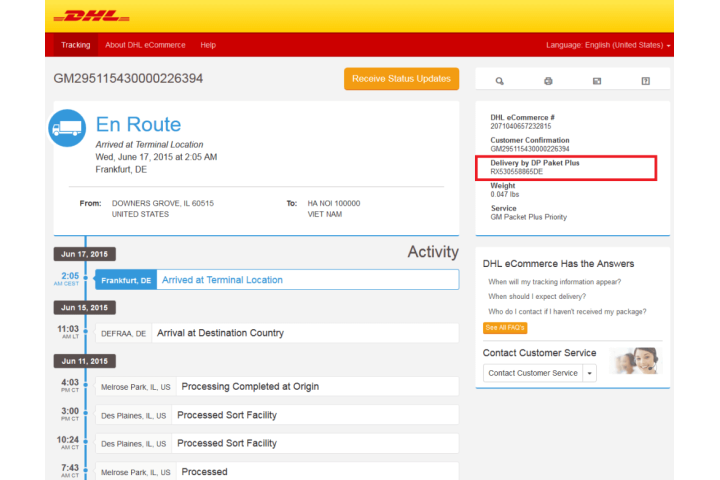Screen dimensions: 720x480
Task: Select tracking number GM295115430000226394 heading
Action: click(128, 79)
